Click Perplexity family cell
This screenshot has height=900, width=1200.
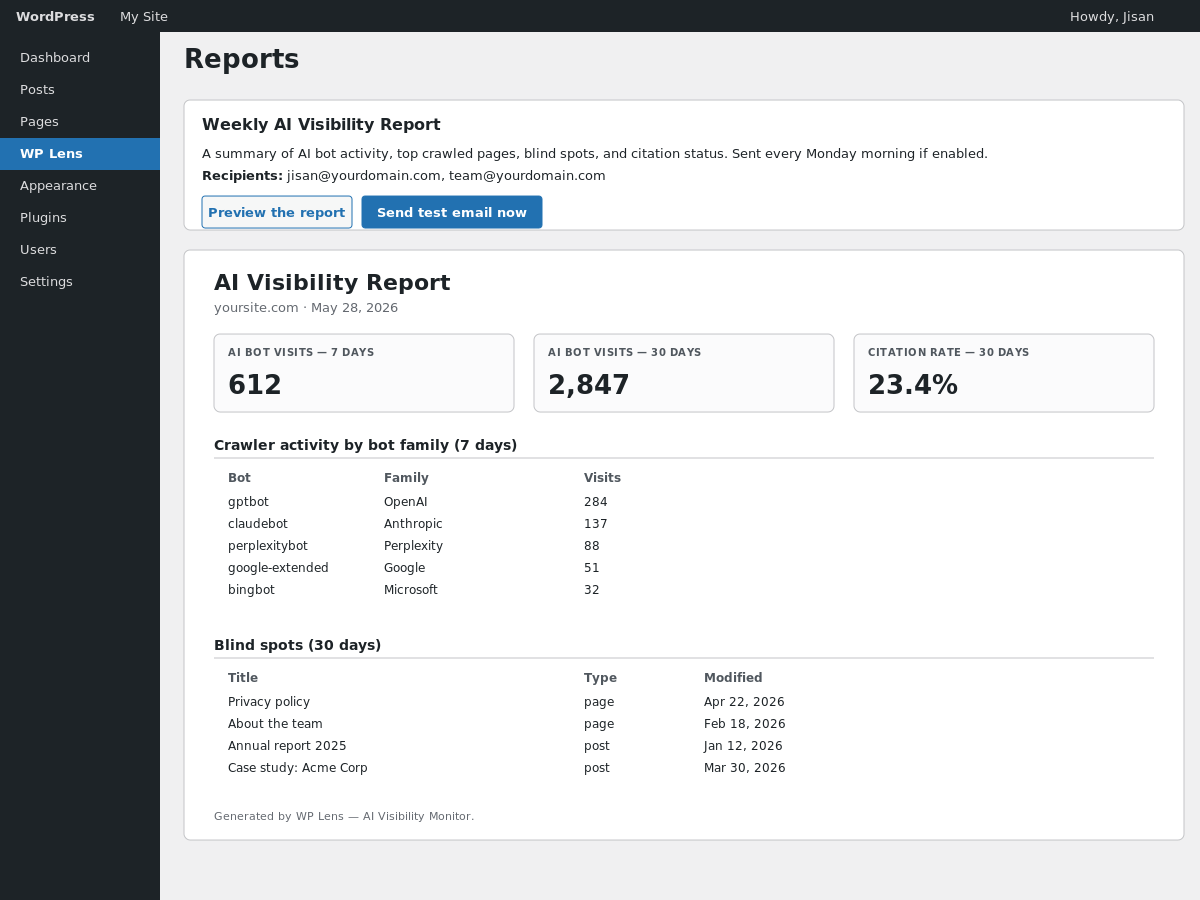pyautogui.click(x=413, y=546)
